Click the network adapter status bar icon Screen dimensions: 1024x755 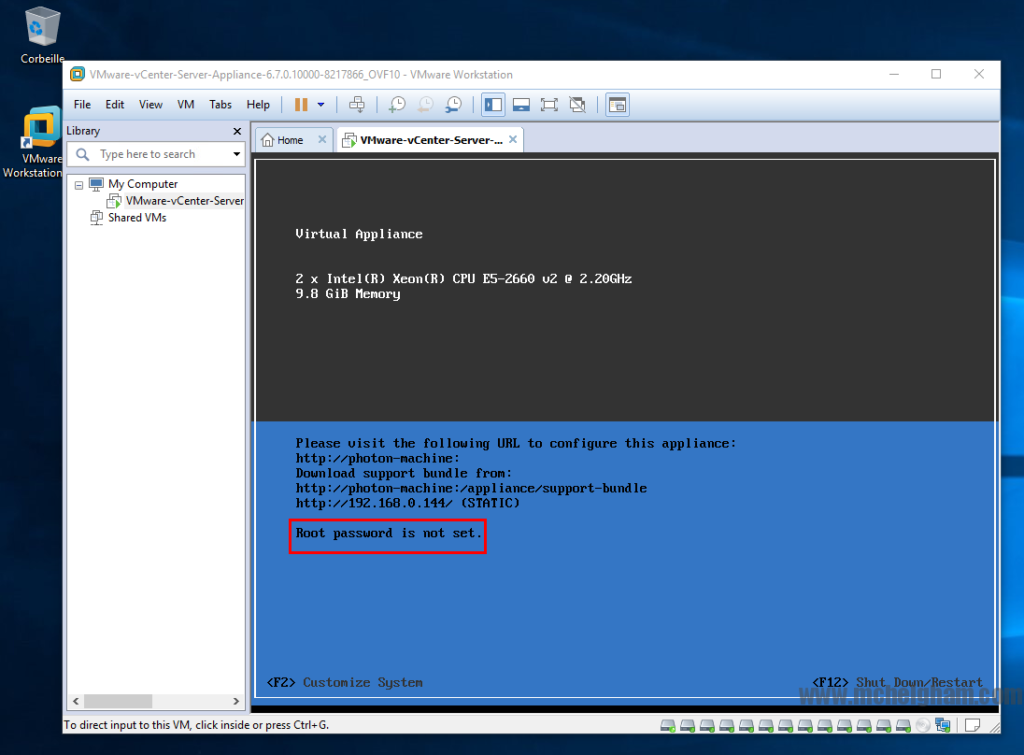tap(942, 725)
